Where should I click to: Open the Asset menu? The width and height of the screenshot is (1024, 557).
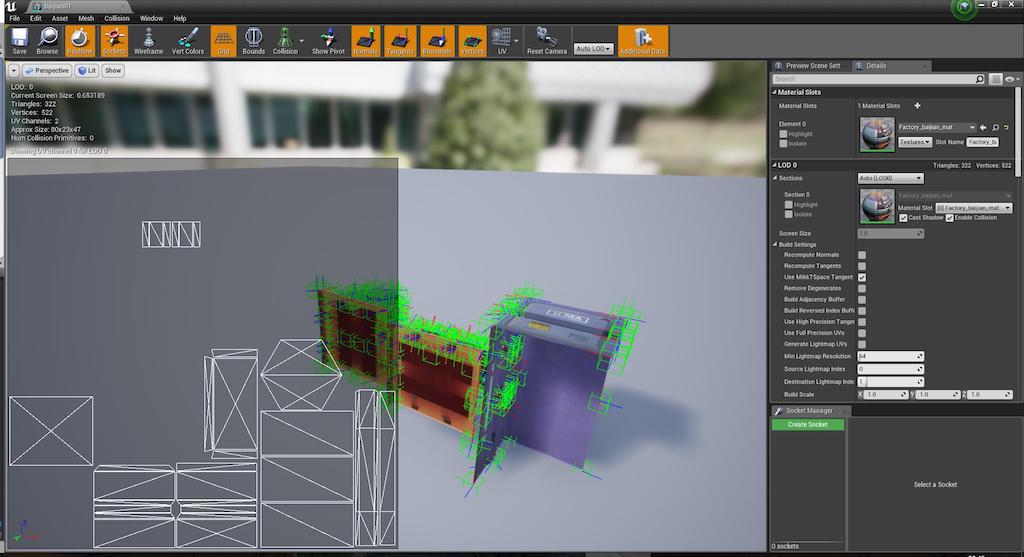point(60,18)
